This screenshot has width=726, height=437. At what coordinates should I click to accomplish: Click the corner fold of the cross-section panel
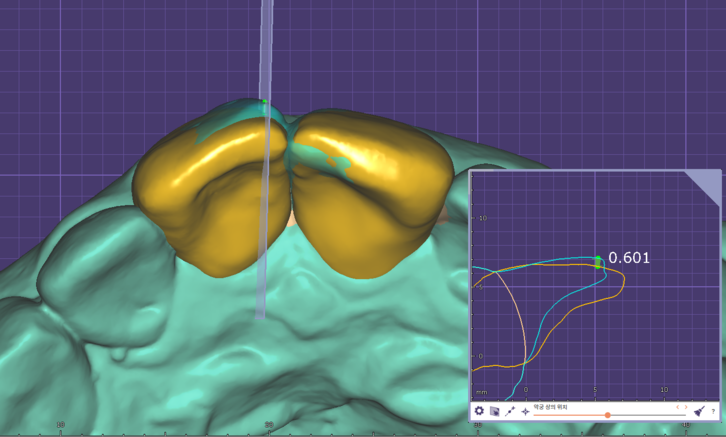pyautogui.click(x=708, y=182)
